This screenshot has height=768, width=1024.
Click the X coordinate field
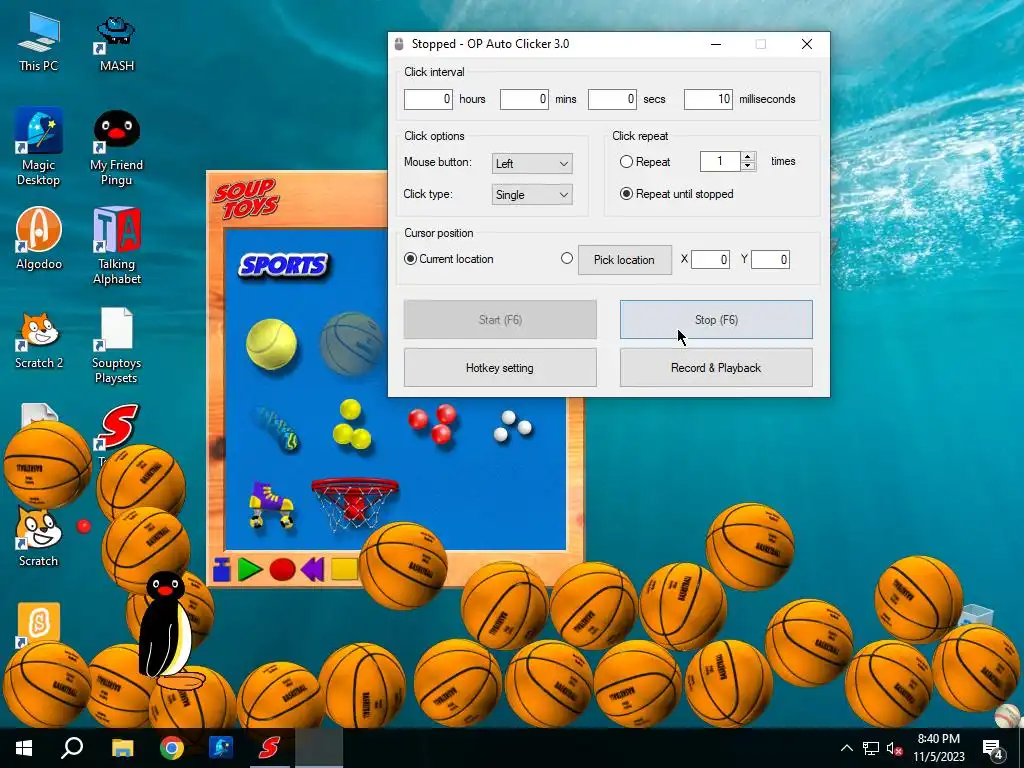tap(711, 259)
